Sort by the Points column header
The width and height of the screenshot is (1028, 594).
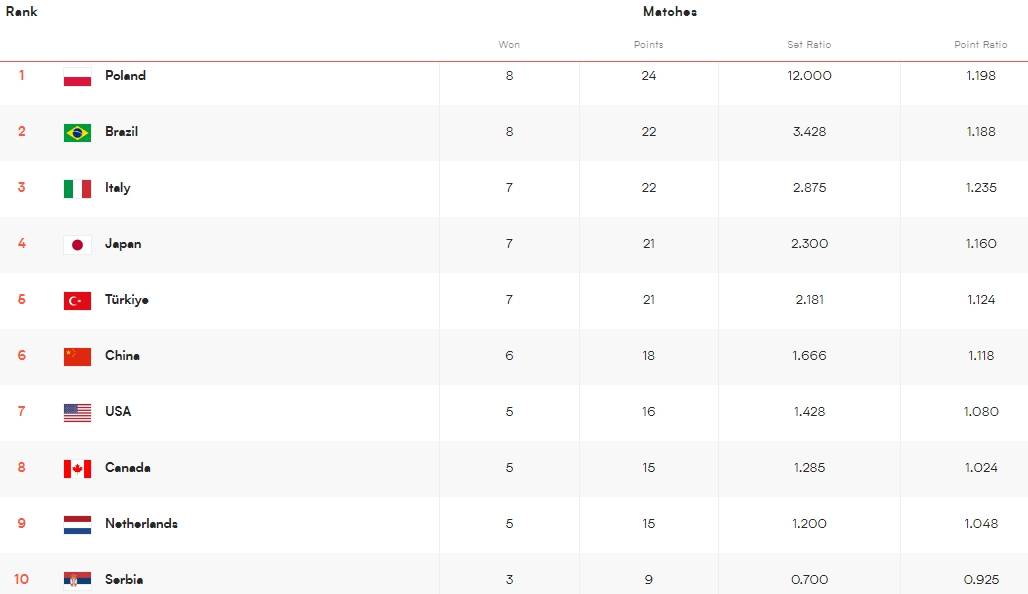click(648, 45)
